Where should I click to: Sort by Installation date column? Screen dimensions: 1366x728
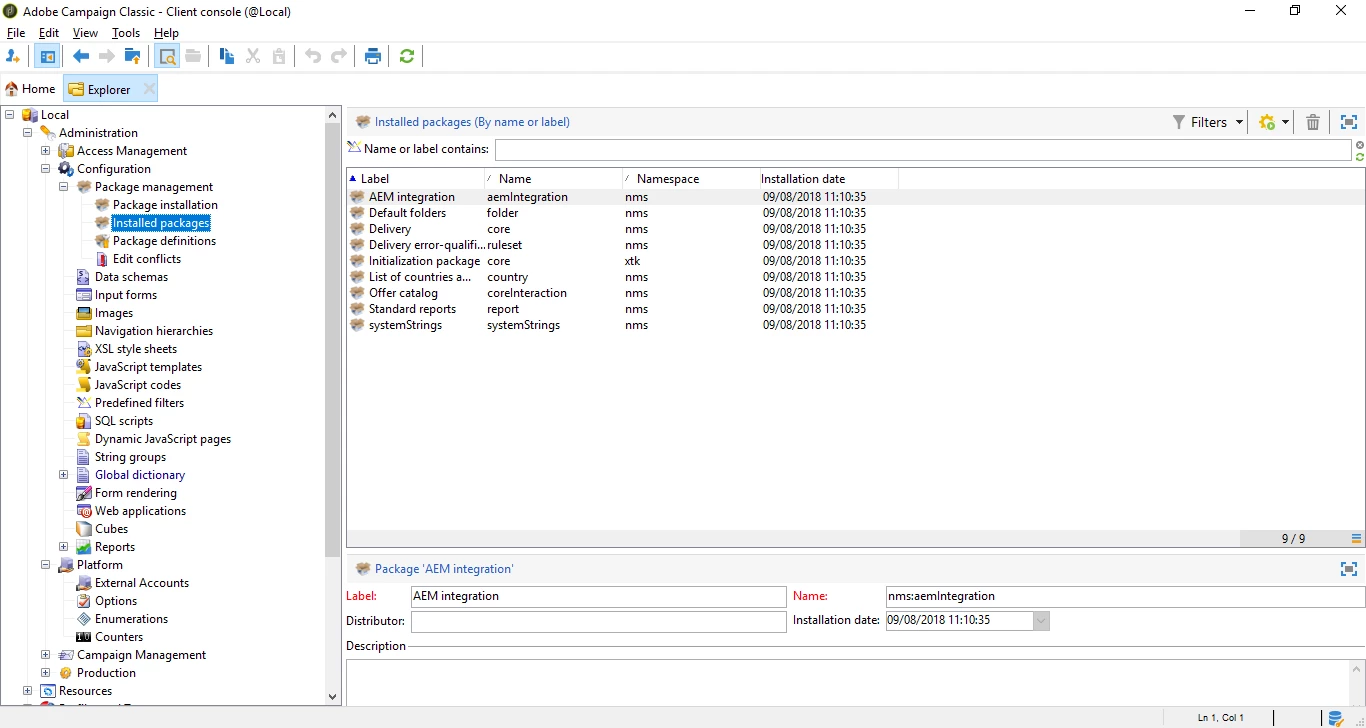(829, 179)
